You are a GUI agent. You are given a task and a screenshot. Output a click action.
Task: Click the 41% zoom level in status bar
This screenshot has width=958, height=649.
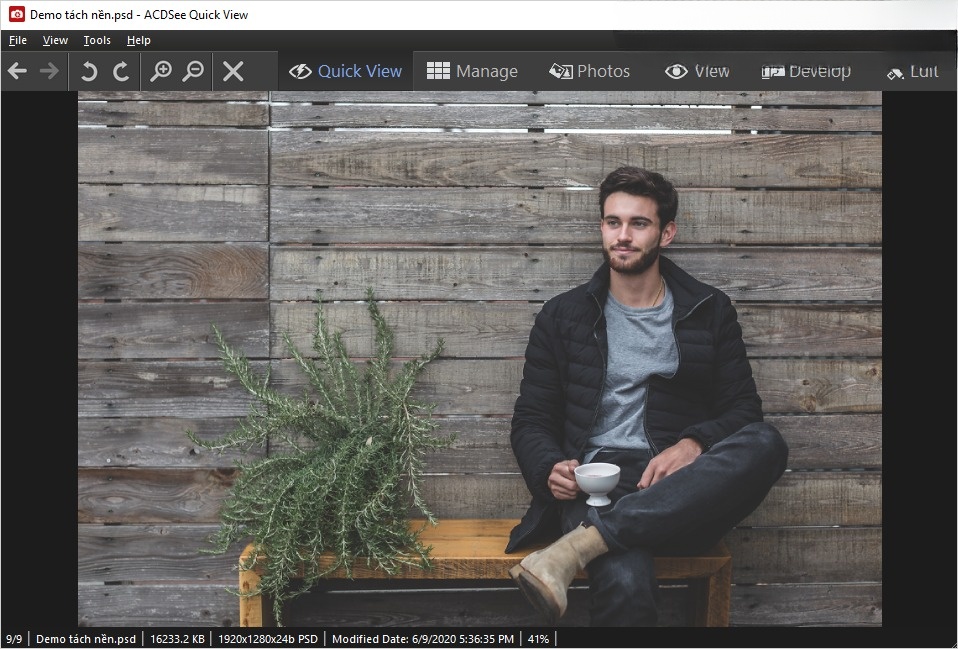coord(538,639)
